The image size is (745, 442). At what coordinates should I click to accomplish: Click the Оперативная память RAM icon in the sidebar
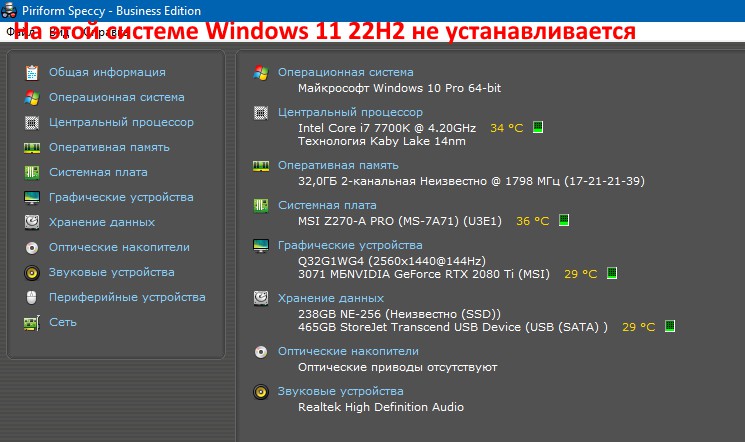(x=32, y=148)
